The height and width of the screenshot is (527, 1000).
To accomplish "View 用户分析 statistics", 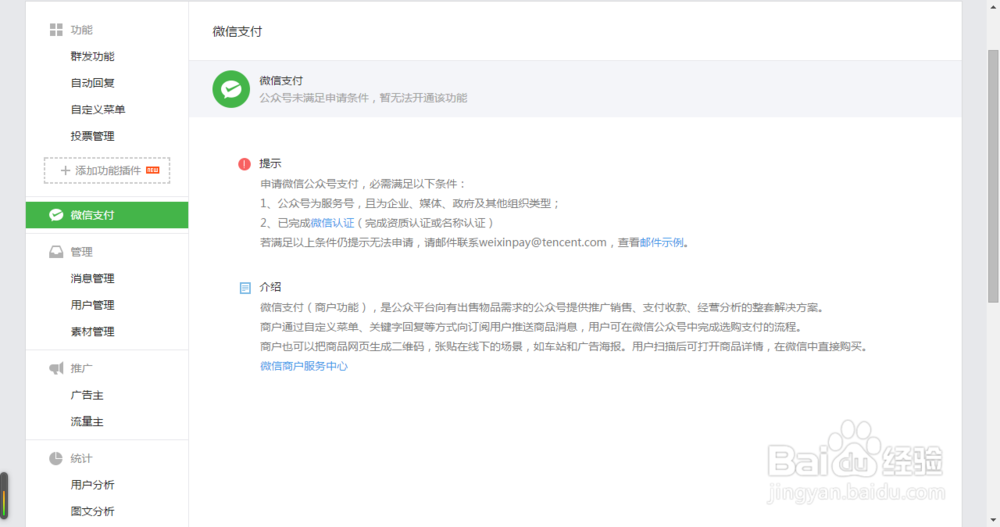I will 92,485.
